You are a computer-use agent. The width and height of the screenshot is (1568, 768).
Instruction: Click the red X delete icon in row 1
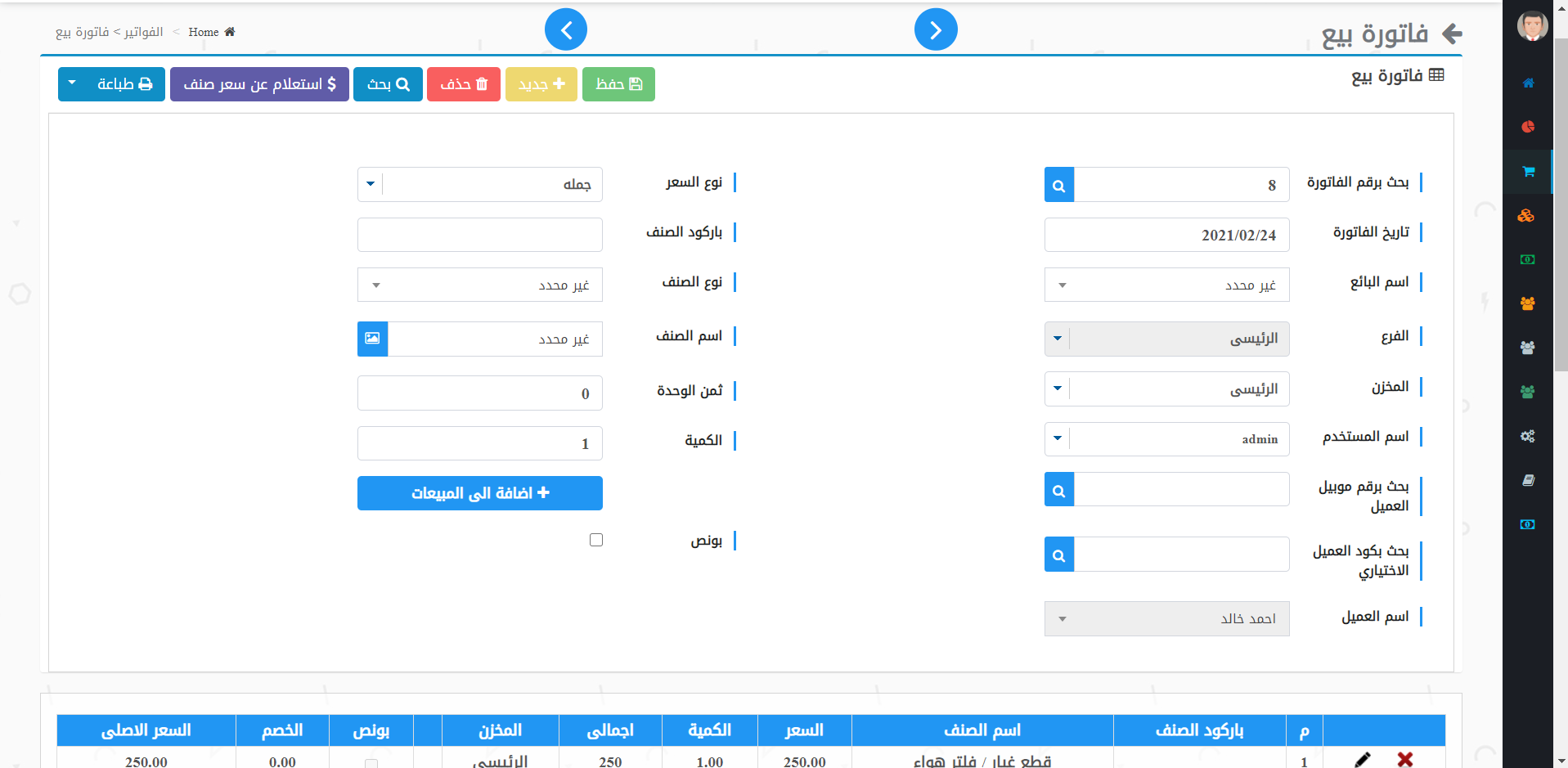coord(1405,760)
